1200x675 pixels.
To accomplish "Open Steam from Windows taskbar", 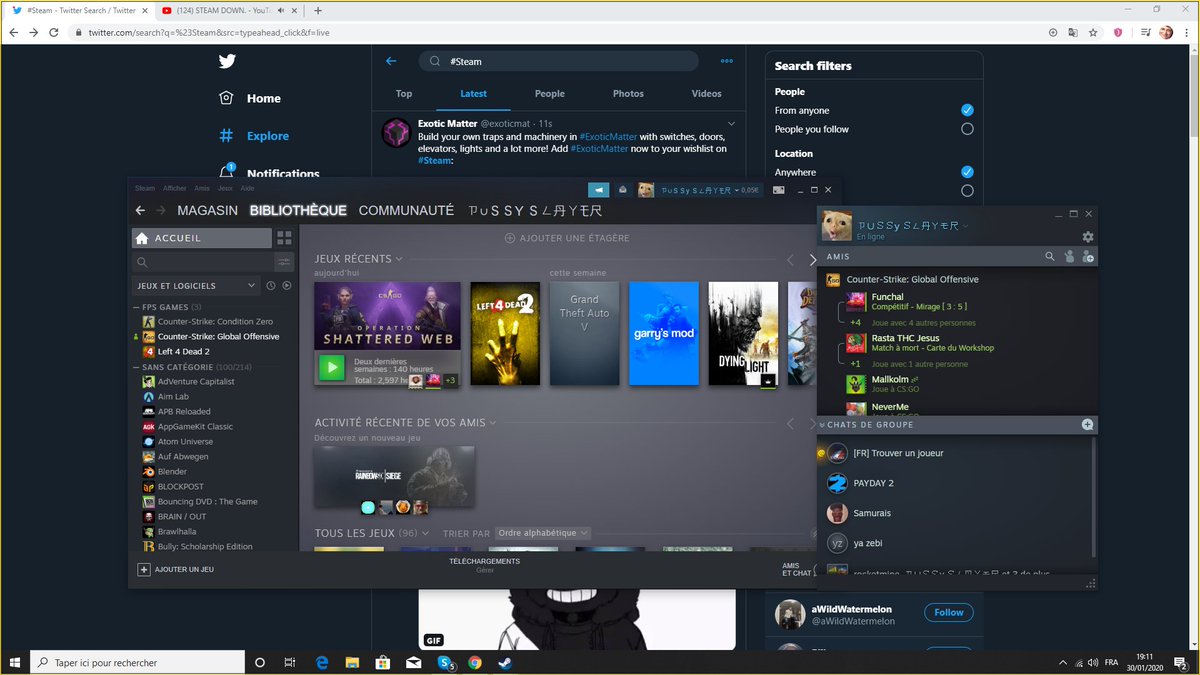I will [504, 662].
